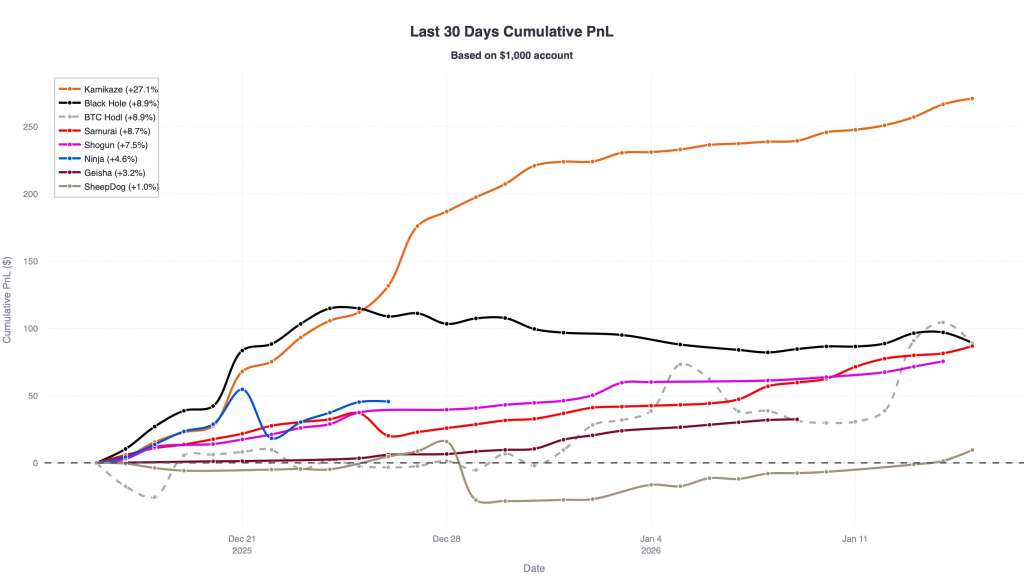This screenshot has width=1024, height=585.
Task: Click the 'Date' x-axis title
Action: click(536, 568)
